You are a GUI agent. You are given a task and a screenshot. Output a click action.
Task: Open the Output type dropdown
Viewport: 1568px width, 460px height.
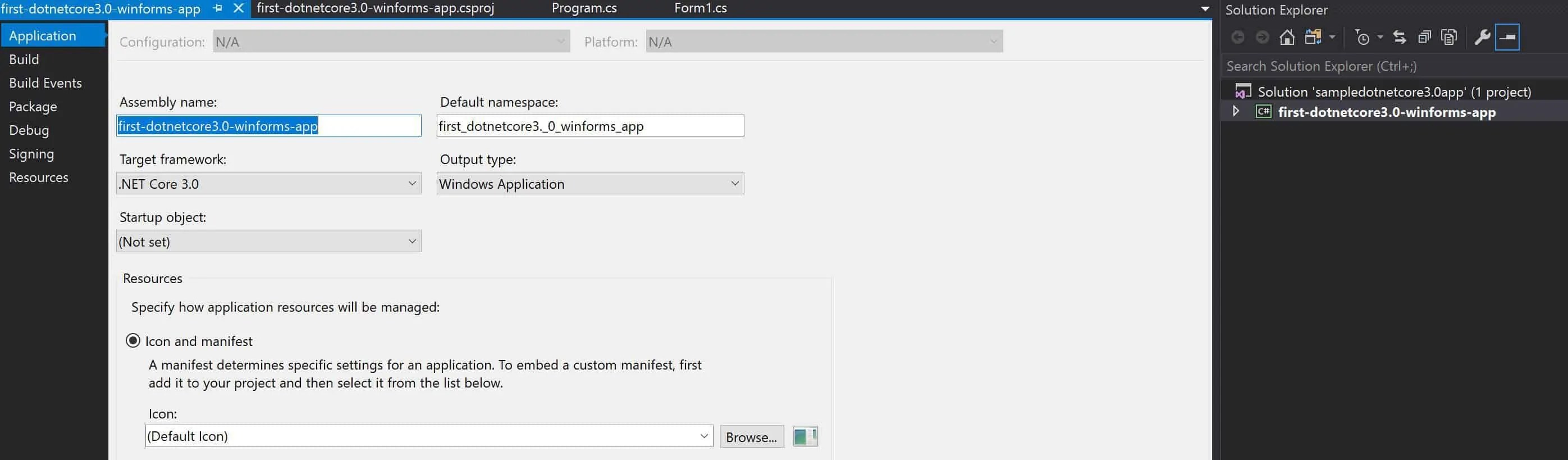(x=591, y=184)
